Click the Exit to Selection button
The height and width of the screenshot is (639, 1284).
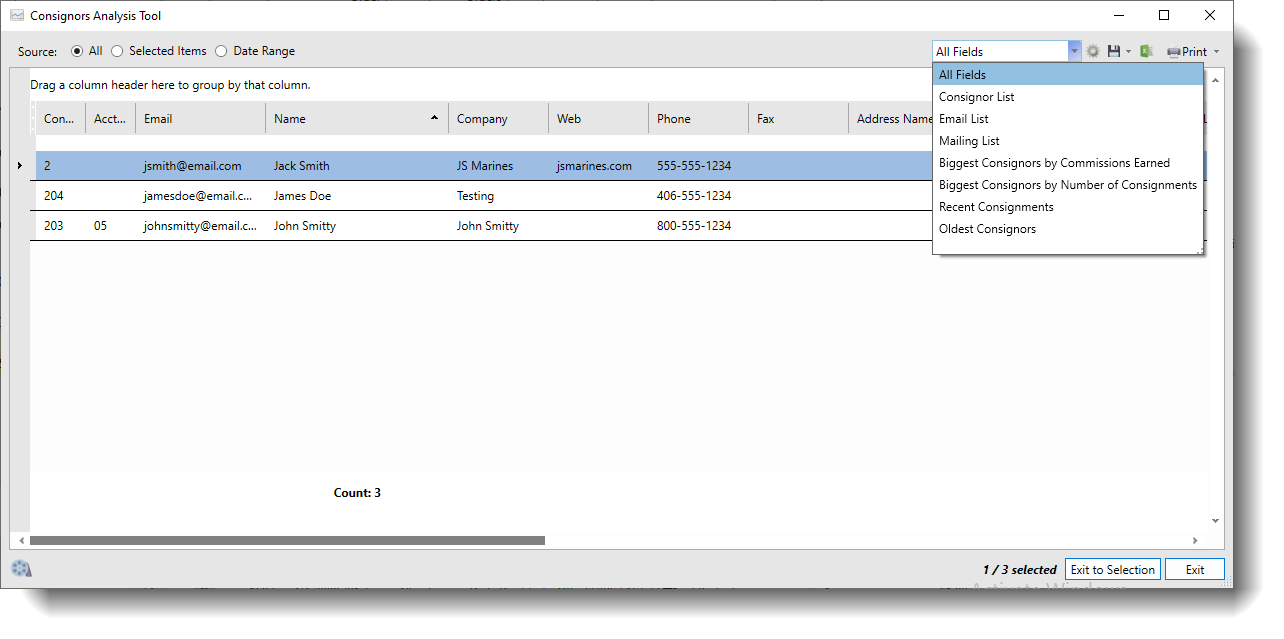(1112, 569)
